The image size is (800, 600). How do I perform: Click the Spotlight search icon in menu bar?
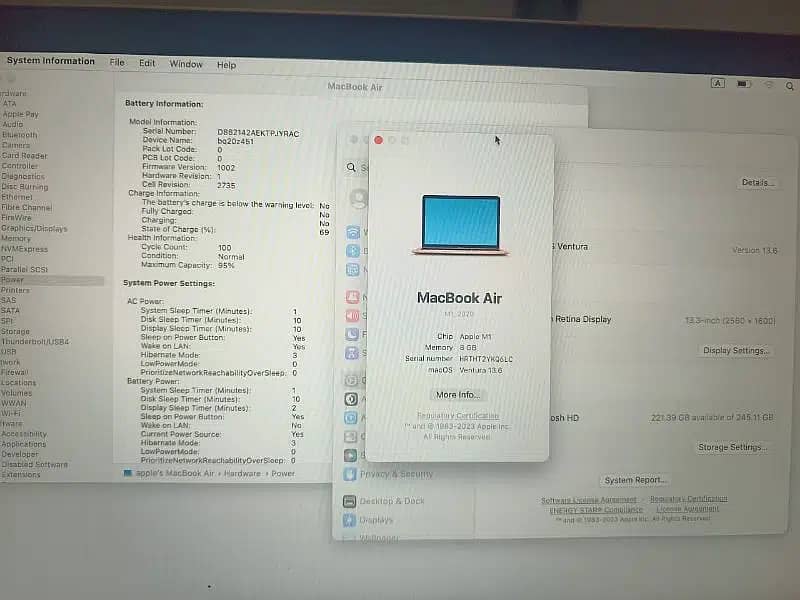click(x=790, y=85)
